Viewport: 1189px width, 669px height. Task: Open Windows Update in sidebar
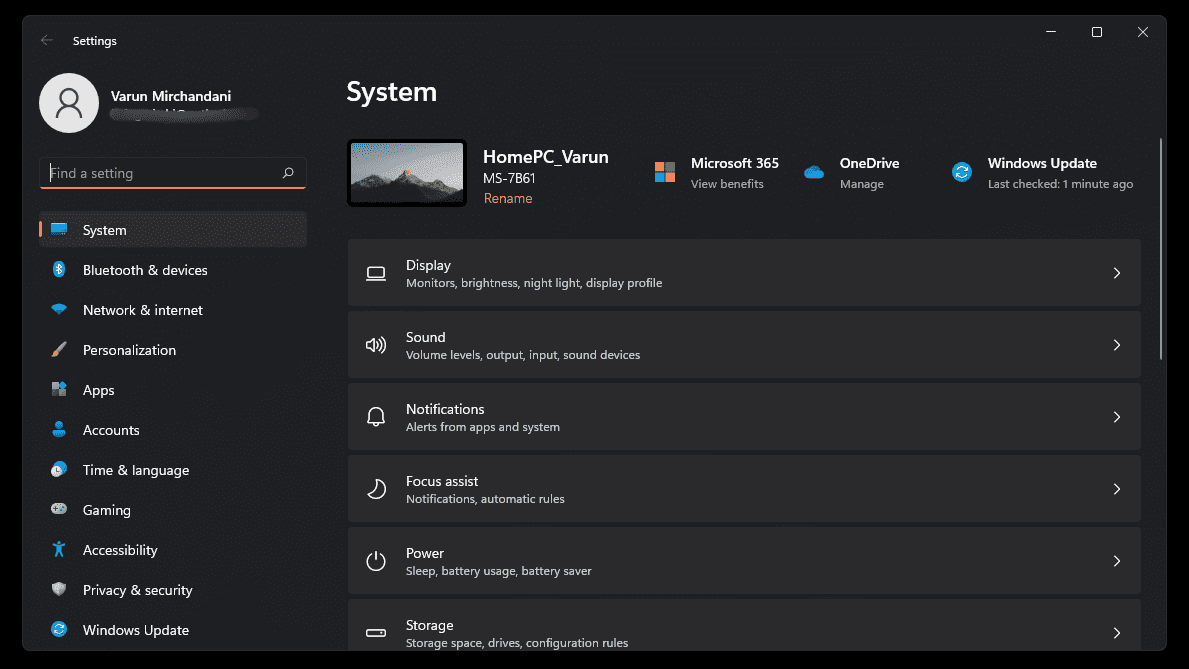coord(173,630)
